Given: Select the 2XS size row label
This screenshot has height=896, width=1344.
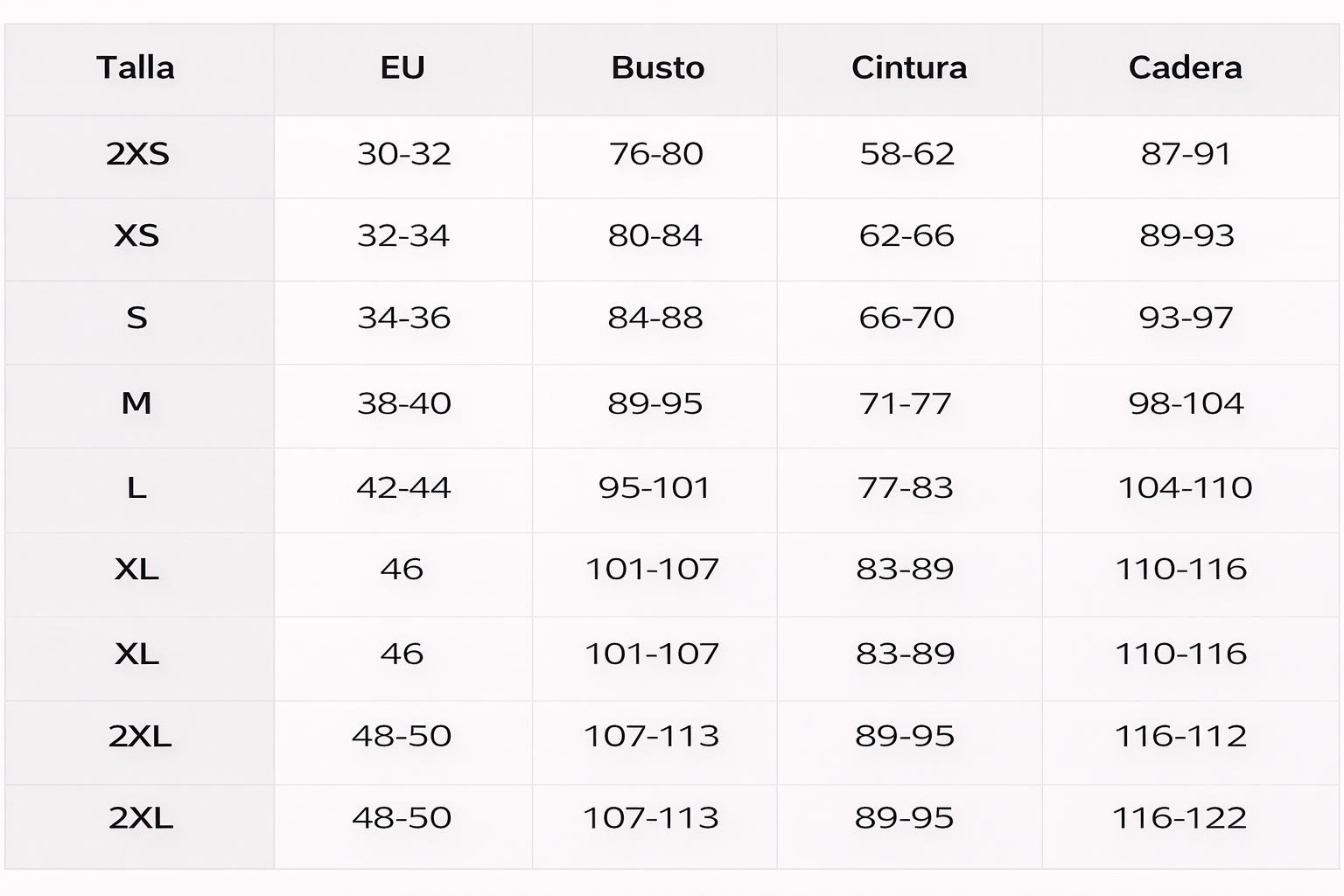Looking at the screenshot, I should (x=137, y=154).
